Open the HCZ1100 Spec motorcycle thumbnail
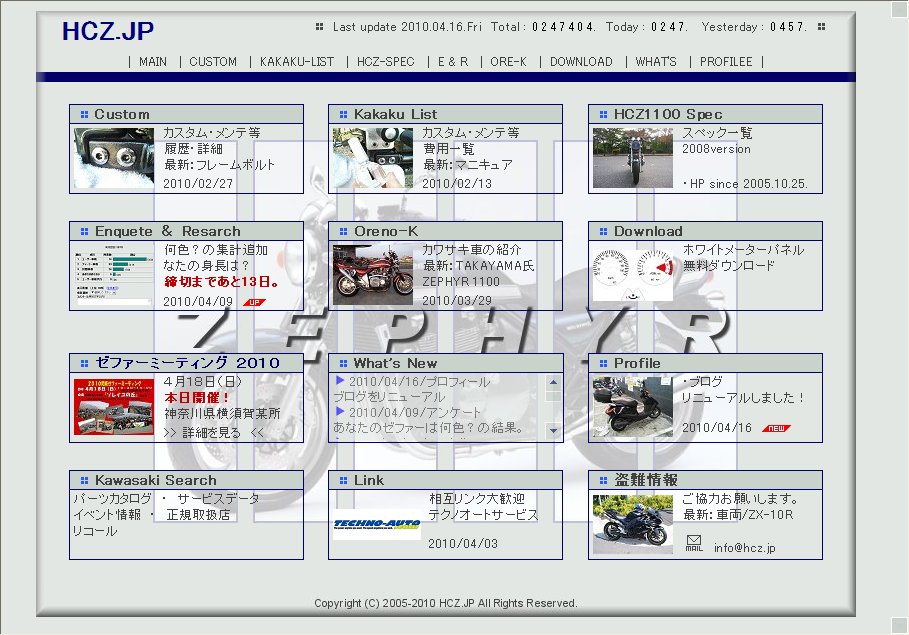This screenshot has width=909, height=635. tap(632, 158)
